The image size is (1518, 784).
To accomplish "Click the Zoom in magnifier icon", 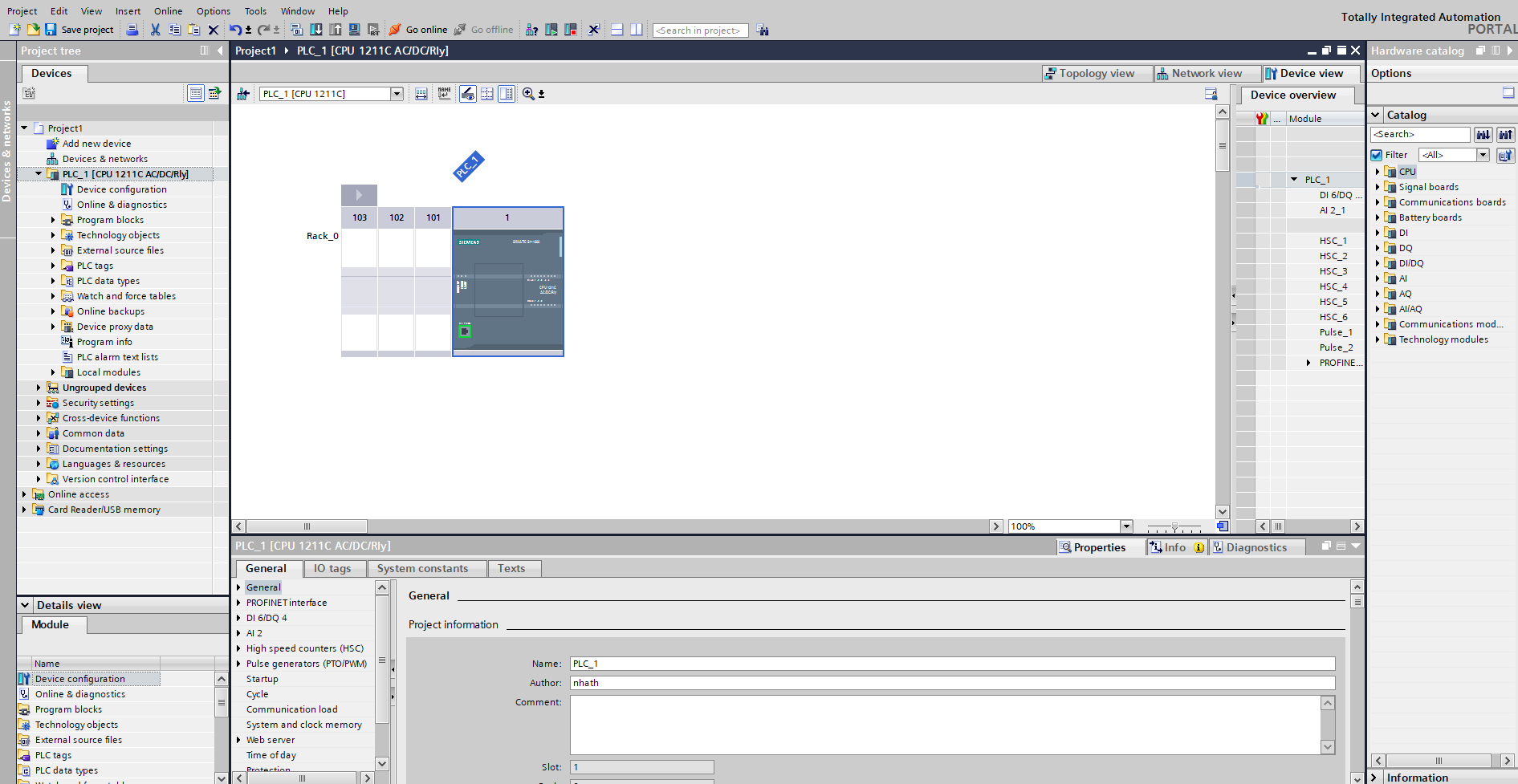I will 528,94.
